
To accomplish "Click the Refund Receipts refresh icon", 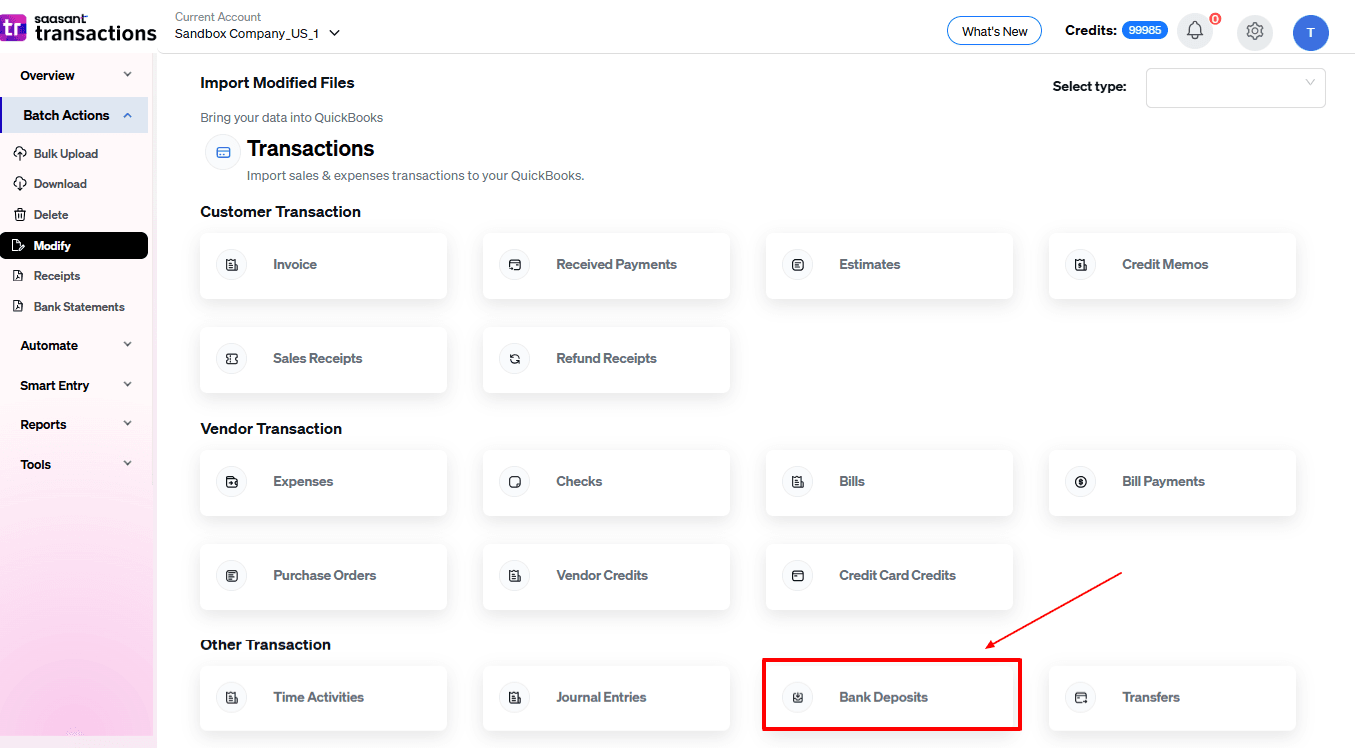I will tap(515, 359).
